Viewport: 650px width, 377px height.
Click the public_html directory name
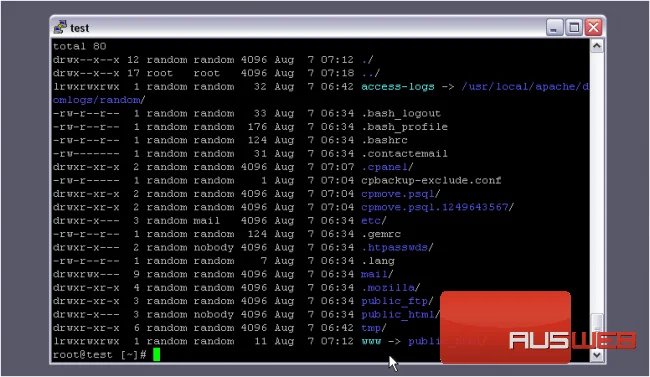398,314
